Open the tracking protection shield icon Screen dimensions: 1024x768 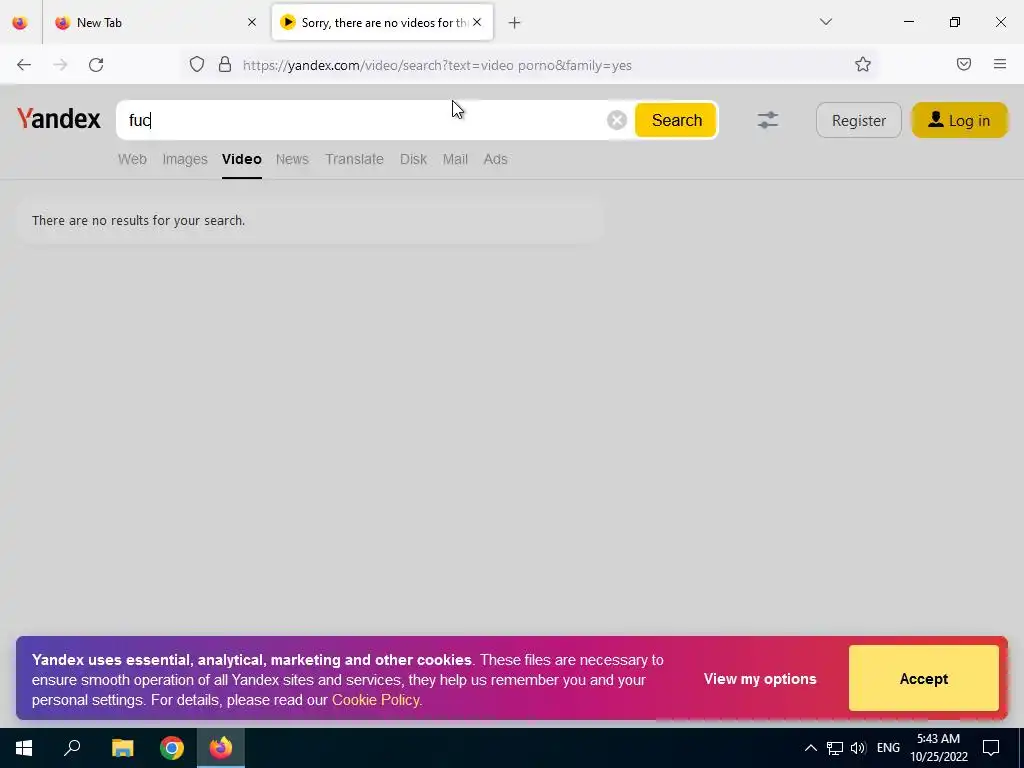point(197,64)
